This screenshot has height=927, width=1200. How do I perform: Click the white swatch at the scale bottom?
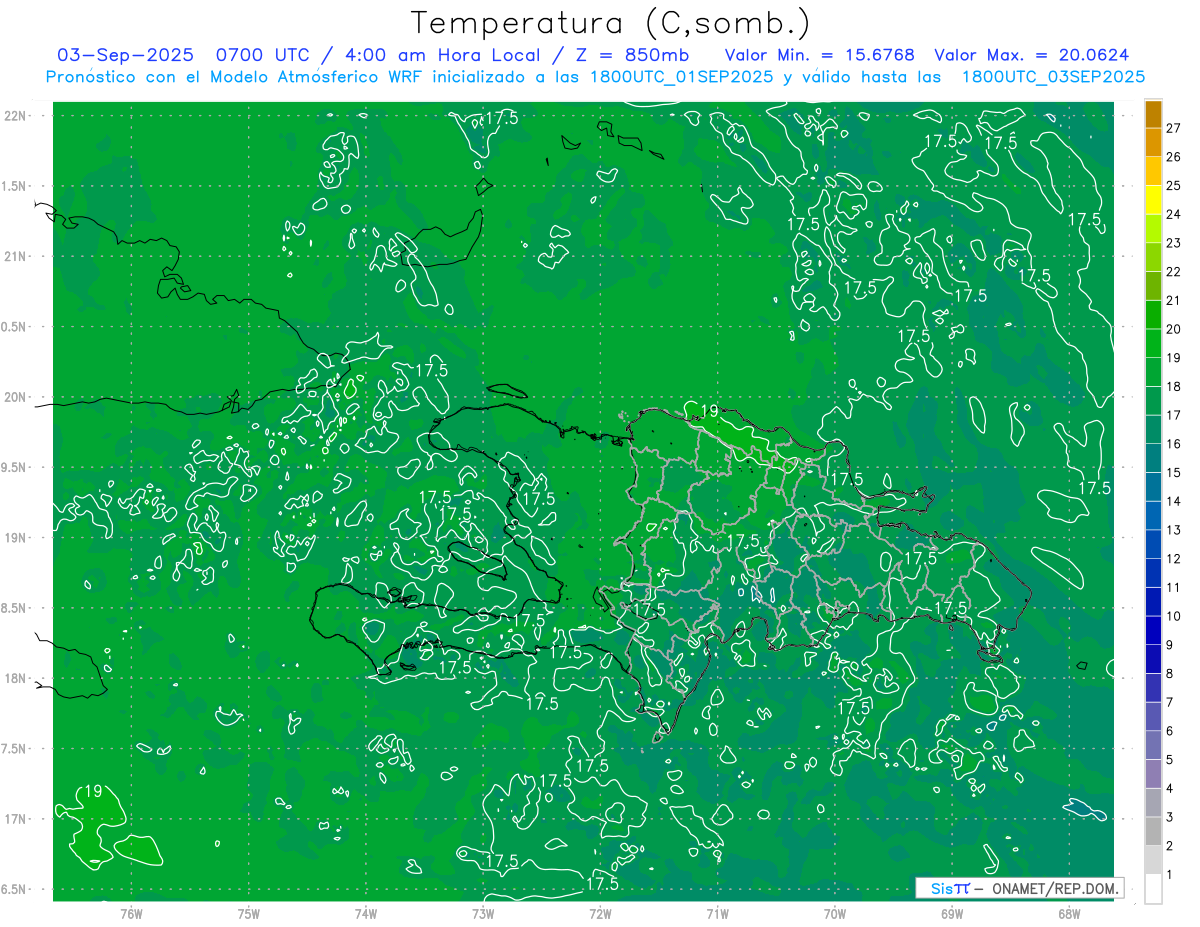point(1153,889)
